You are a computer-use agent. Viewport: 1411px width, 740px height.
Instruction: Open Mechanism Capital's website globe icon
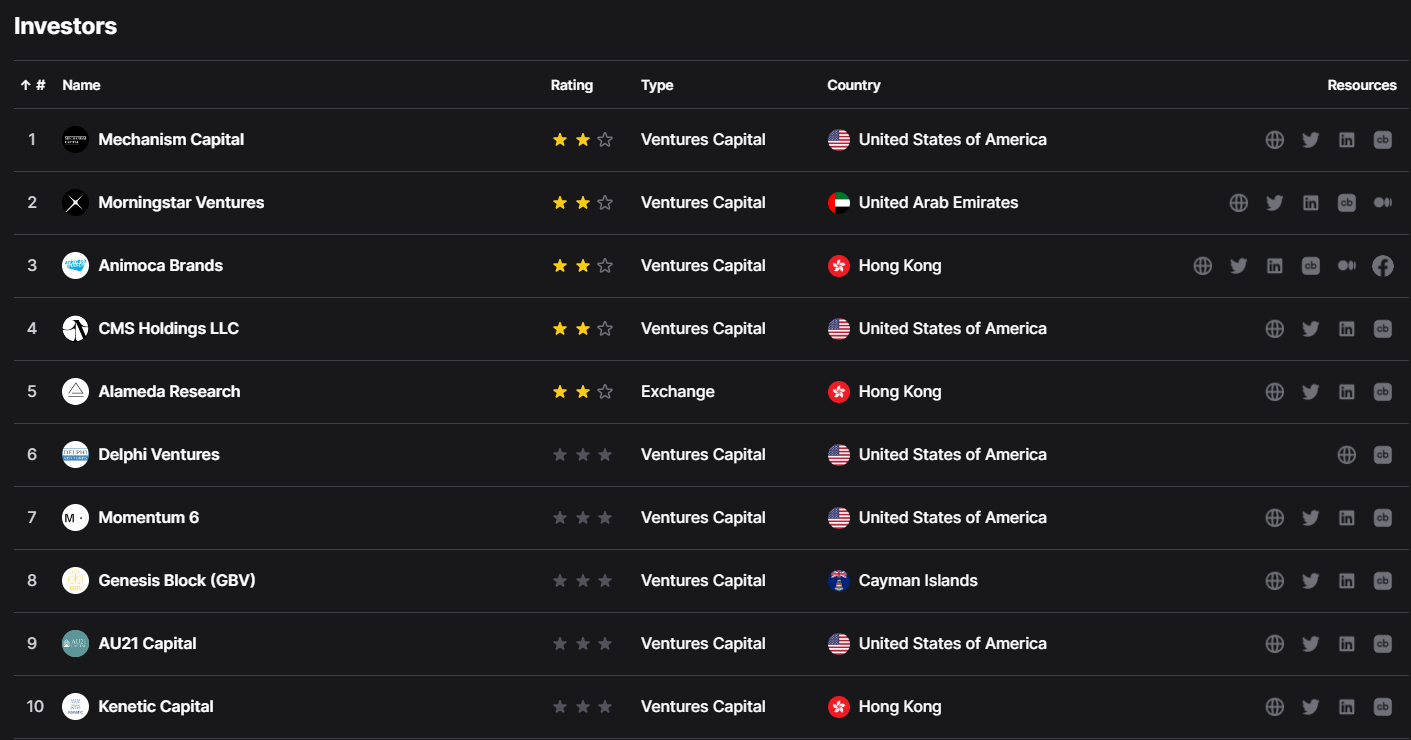[x=1274, y=140]
